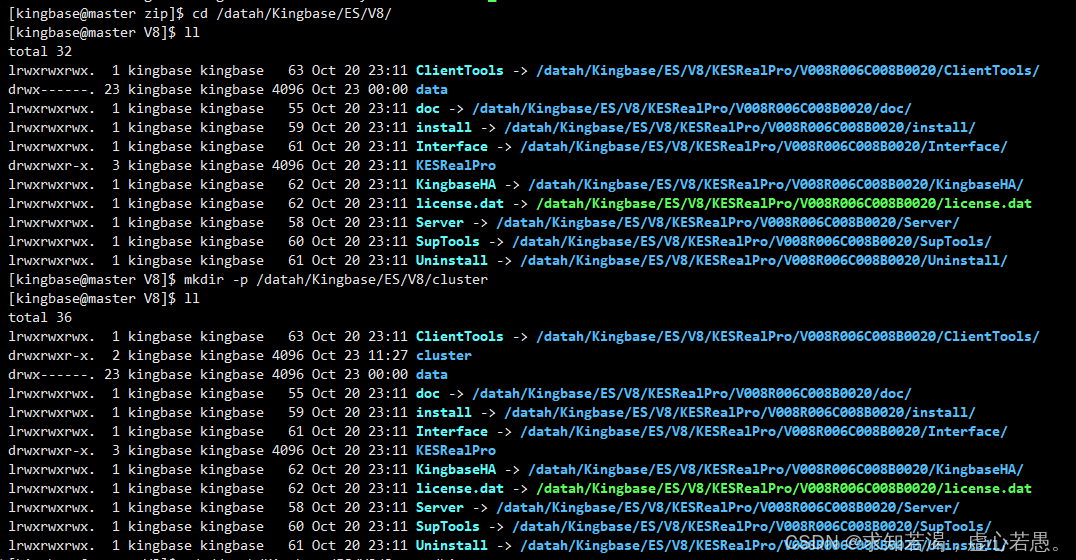1076x560 pixels.
Task: Click the cd /datah/Kingbase/ES/V8/ command text
Action: (291, 14)
